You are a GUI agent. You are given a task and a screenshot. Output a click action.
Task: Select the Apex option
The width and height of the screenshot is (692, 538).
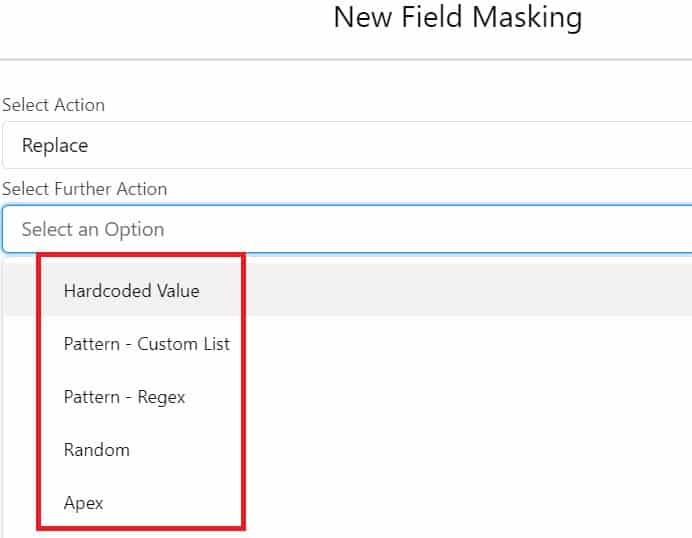83,503
